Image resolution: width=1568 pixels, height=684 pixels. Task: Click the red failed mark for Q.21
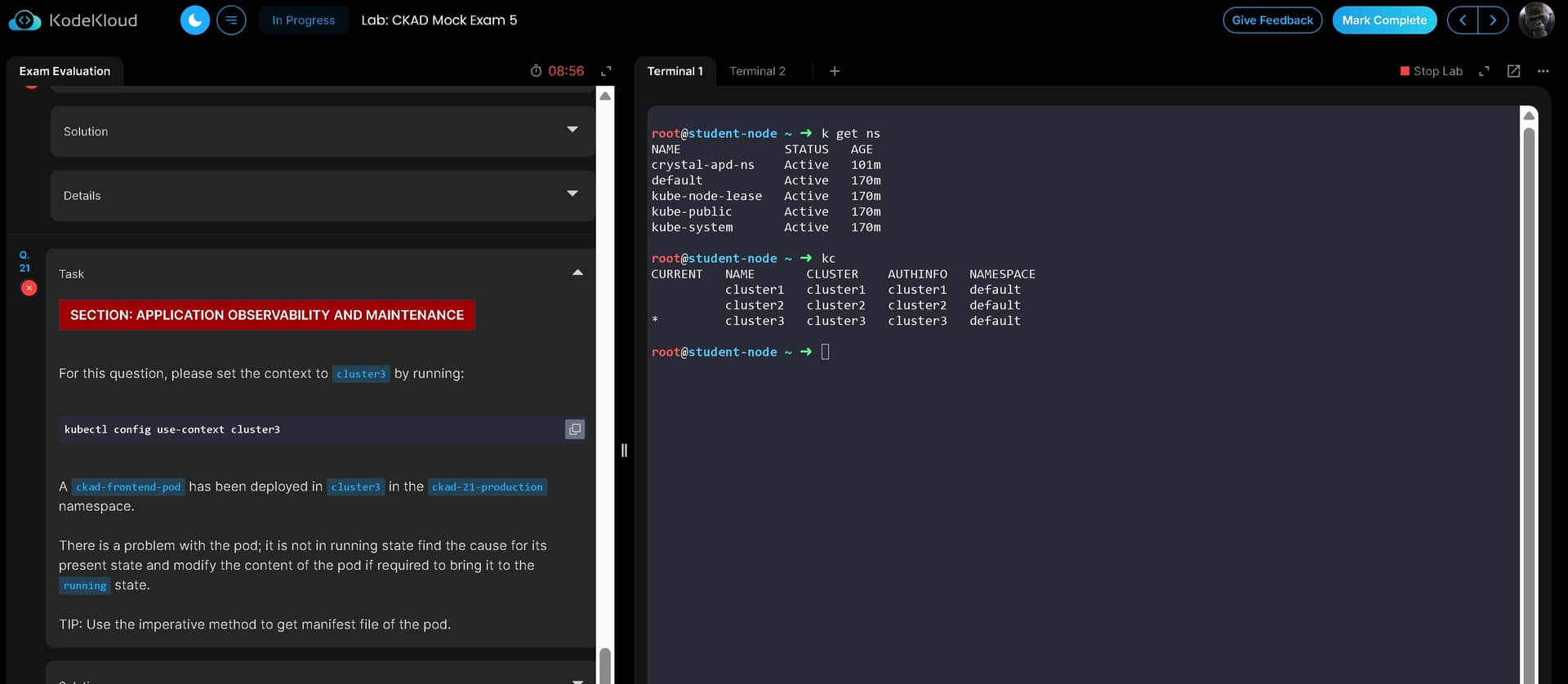pos(29,288)
